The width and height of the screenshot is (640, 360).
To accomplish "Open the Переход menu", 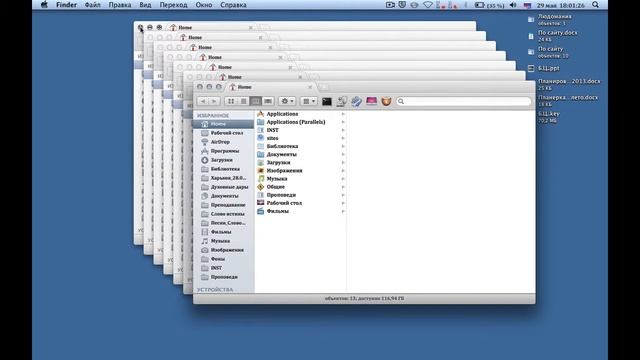I will (173, 5).
